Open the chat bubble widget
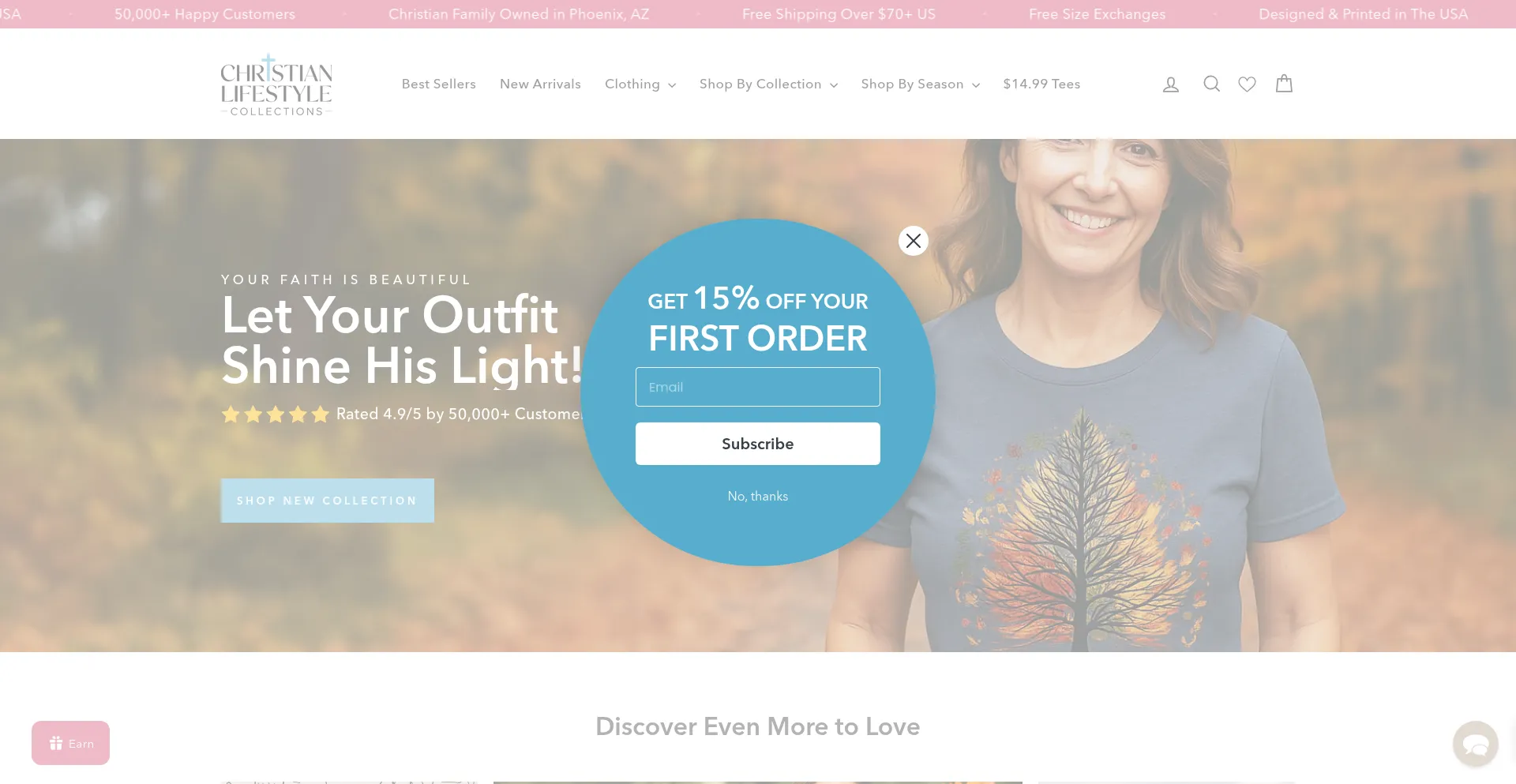Image resolution: width=1516 pixels, height=784 pixels. tap(1475, 744)
